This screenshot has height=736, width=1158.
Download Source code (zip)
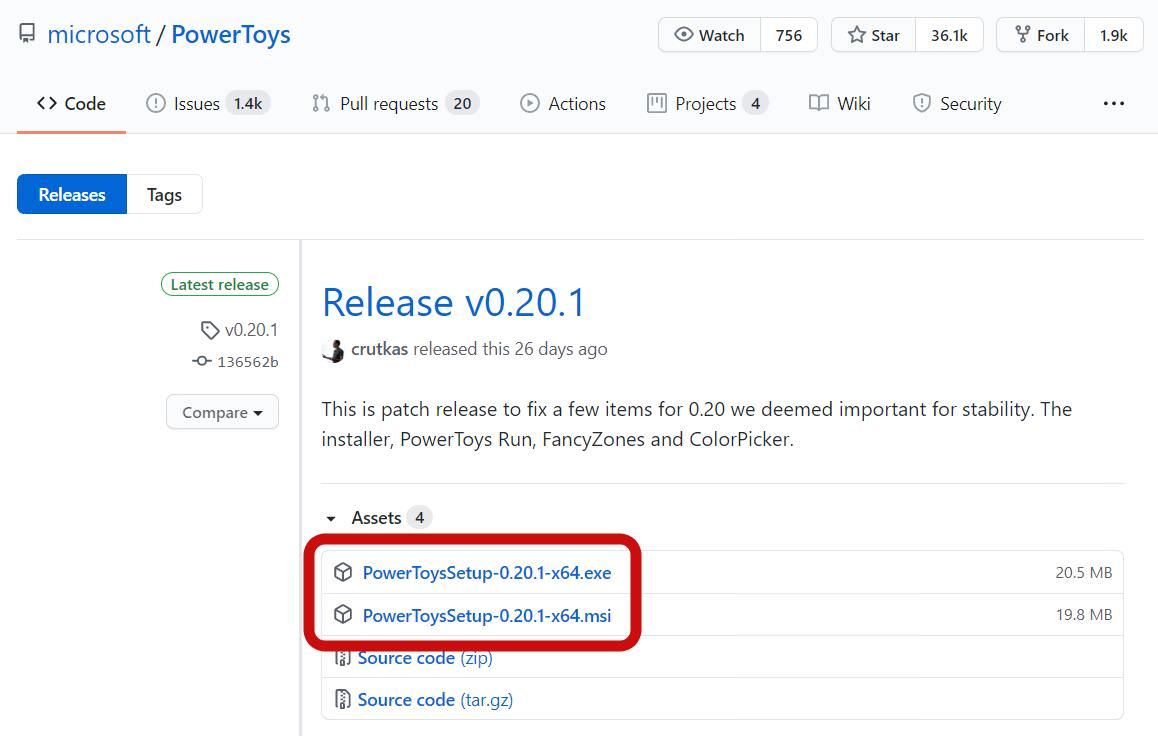pyautogui.click(x=425, y=658)
